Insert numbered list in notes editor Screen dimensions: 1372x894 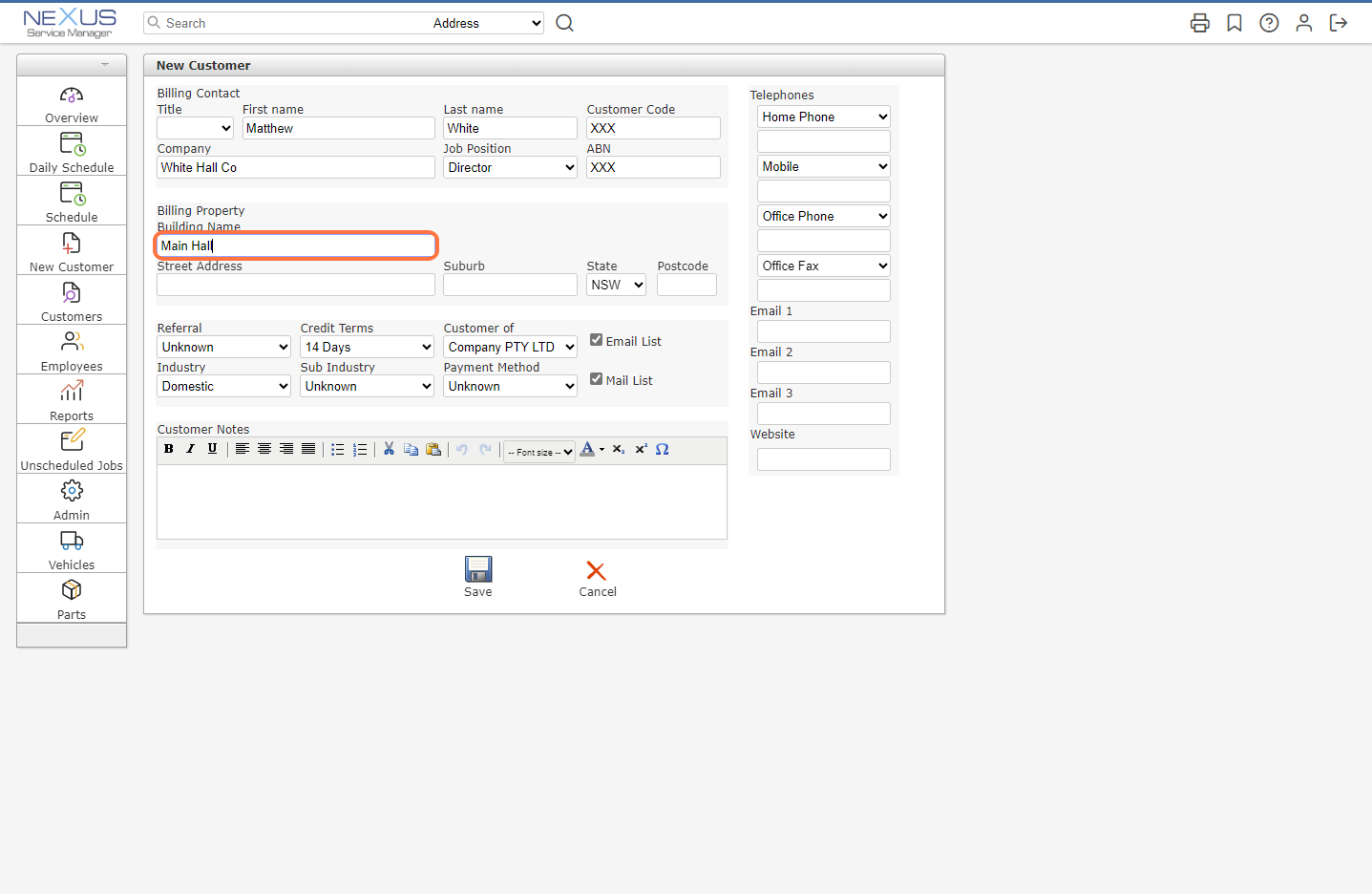click(x=360, y=449)
